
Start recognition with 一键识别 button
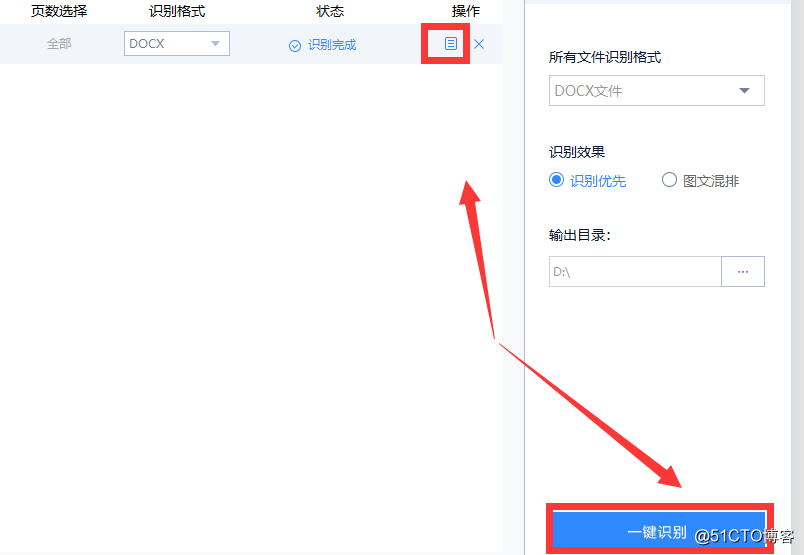[659, 531]
